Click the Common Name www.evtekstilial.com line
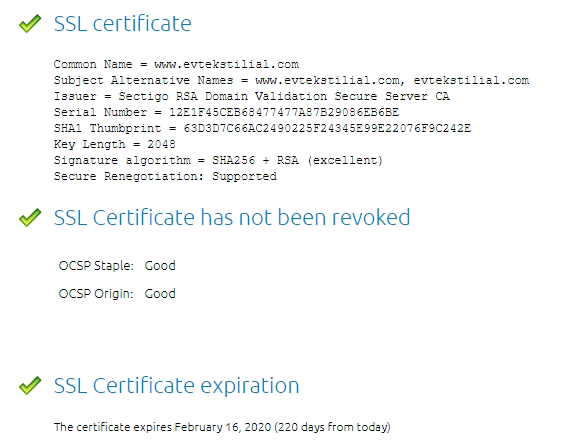 (x=176, y=64)
